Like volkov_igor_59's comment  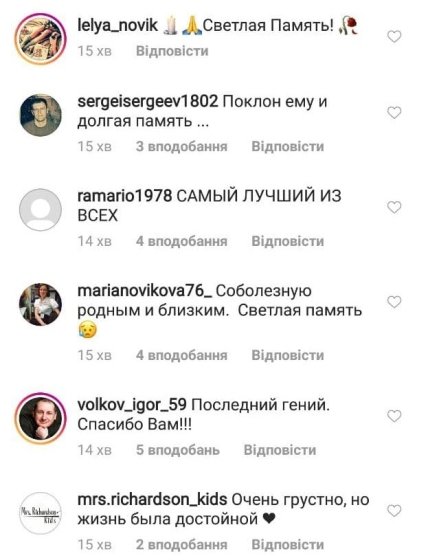point(394,416)
